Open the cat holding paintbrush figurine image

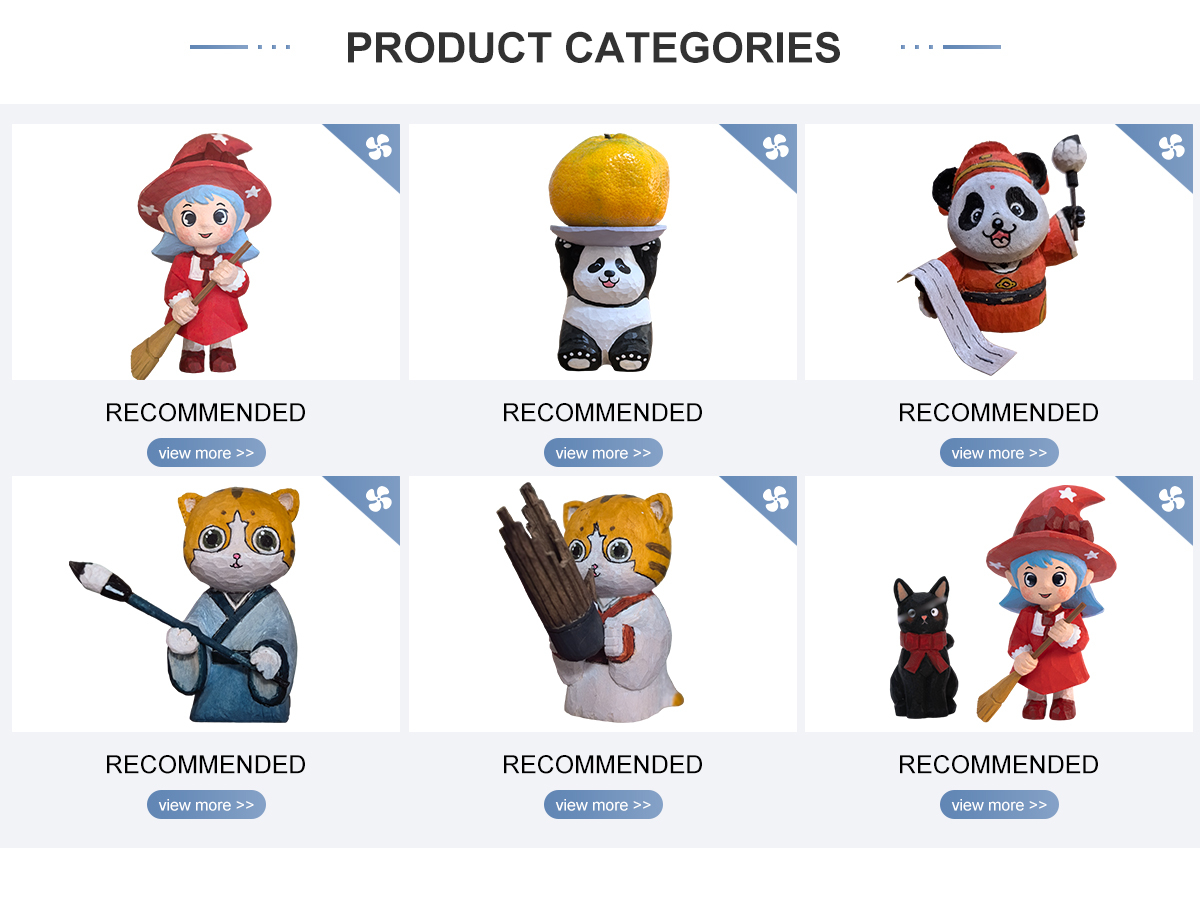(x=206, y=604)
